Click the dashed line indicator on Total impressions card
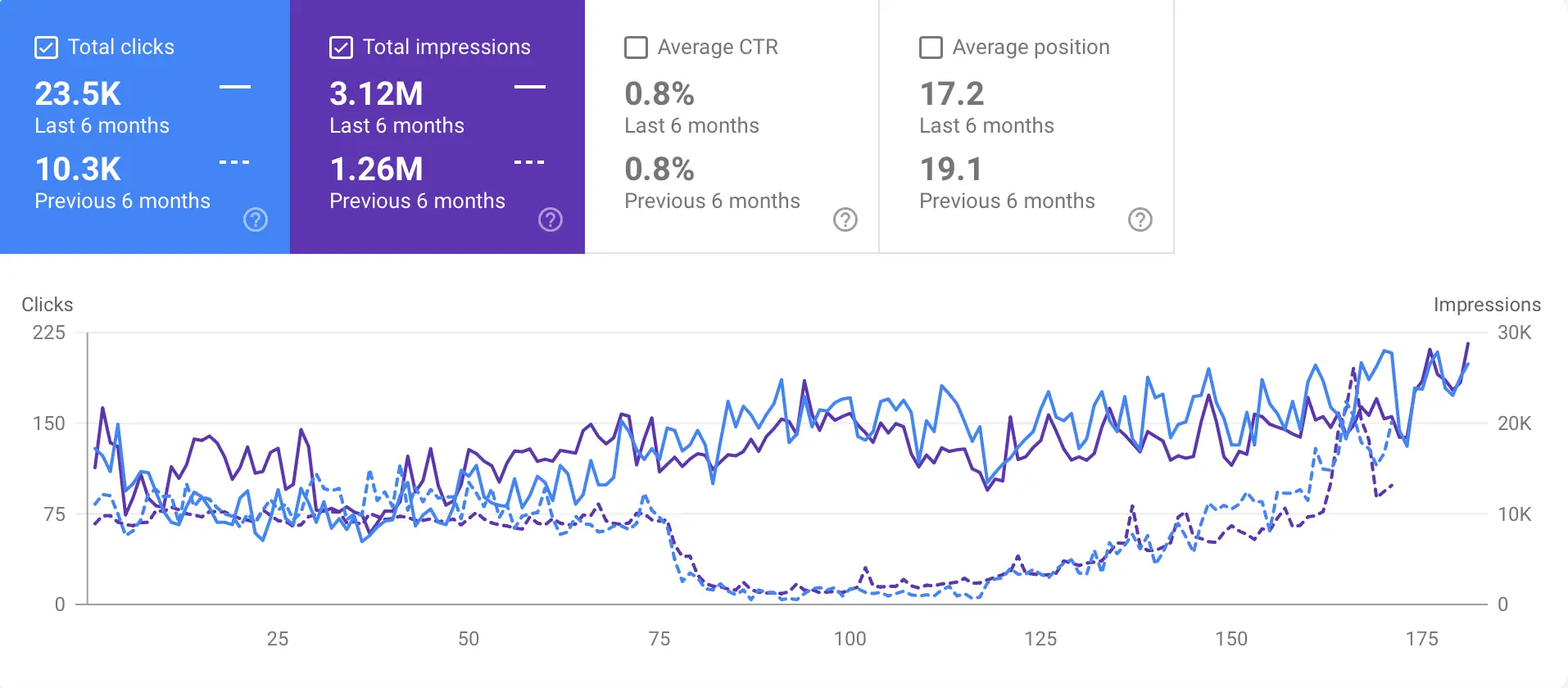Image resolution: width=1568 pixels, height=688 pixels. tap(529, 162)
